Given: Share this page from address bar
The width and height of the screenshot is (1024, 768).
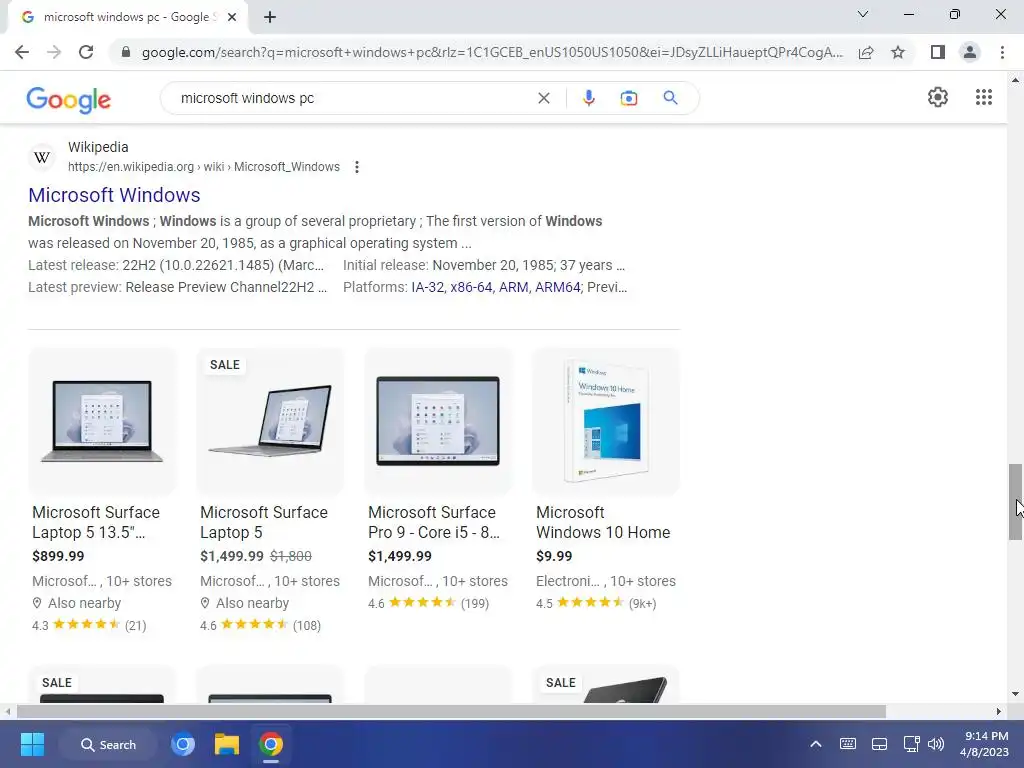Looking at the screenshot, I should (866, 52).
